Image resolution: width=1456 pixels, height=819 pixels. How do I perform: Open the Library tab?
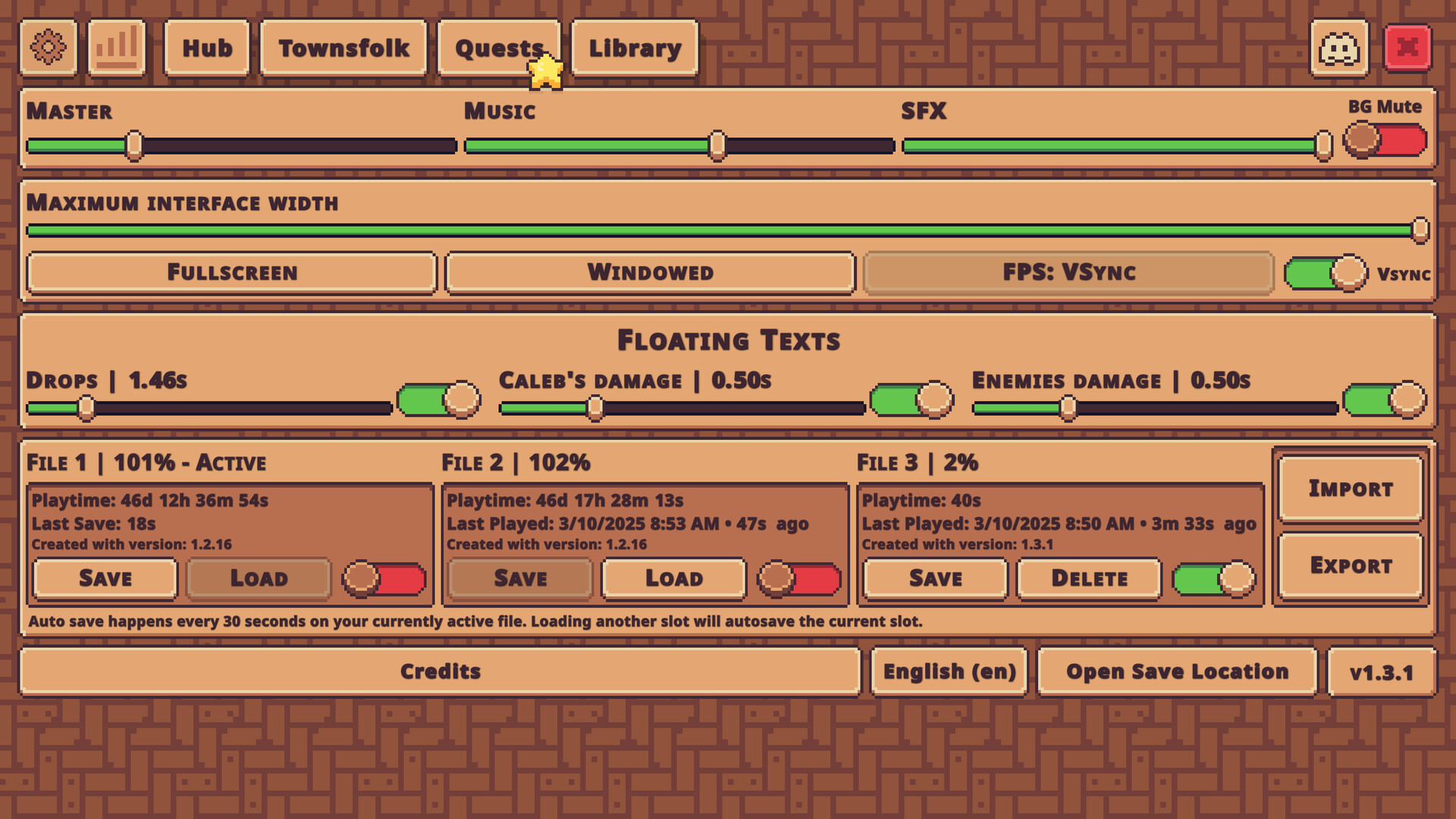tap(634, 48)
